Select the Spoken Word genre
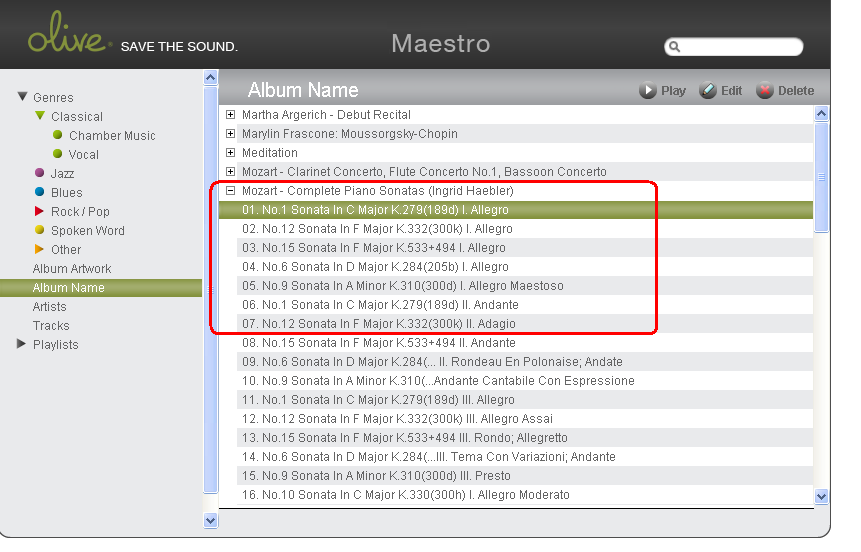The image size is (861, 552). pyautogui.click(x=88, y=231)
